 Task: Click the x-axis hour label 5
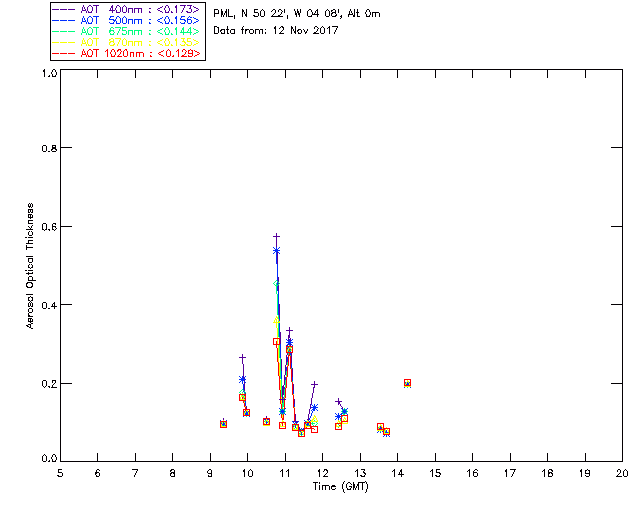[60, 473]
